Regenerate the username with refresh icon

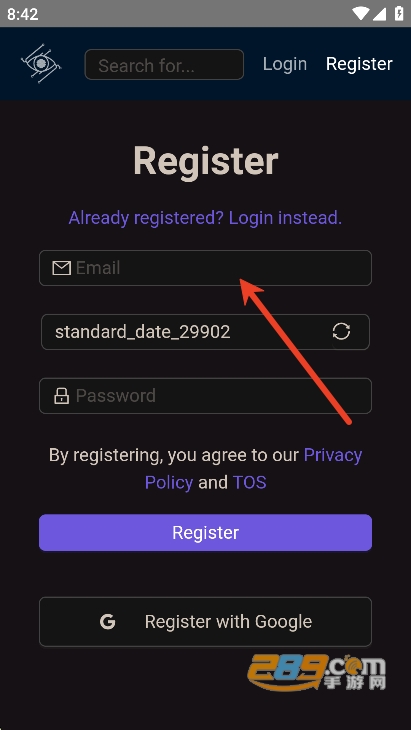coord(341,332)
